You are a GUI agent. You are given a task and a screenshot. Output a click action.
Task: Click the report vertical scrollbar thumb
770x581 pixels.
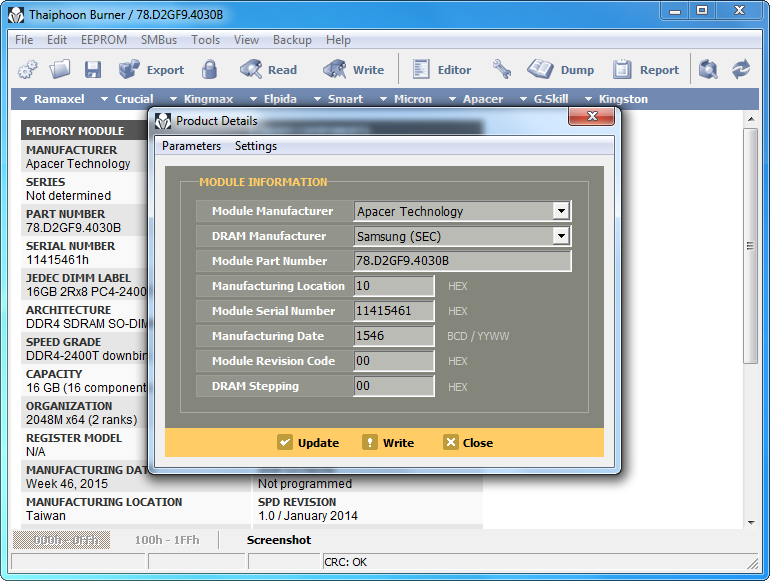click(x=751, y=246)
